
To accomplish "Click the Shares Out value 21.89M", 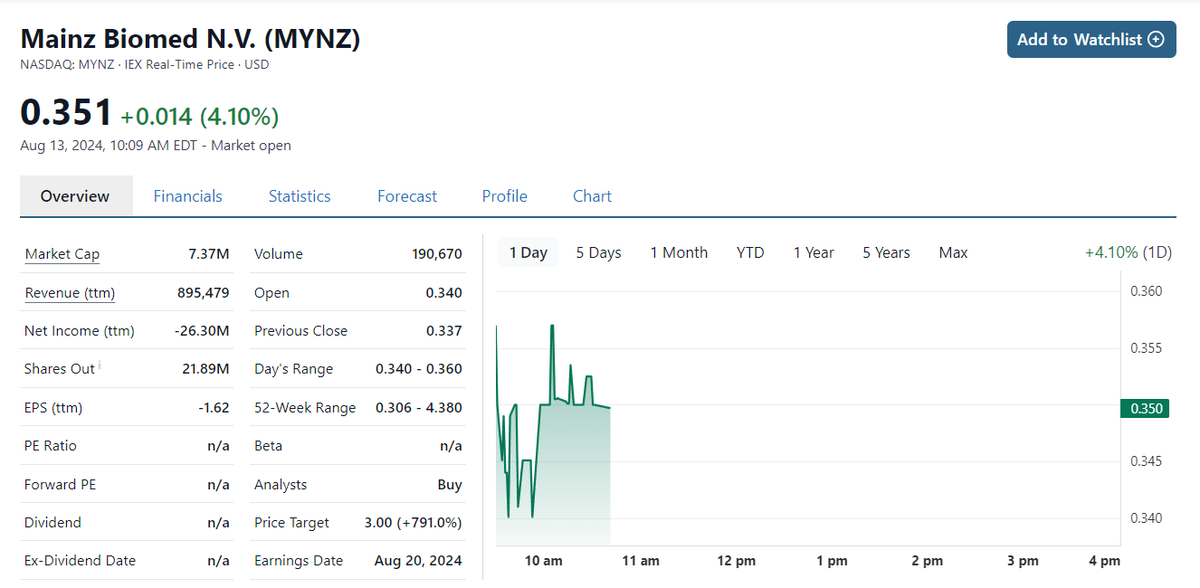I will point(207,369).
